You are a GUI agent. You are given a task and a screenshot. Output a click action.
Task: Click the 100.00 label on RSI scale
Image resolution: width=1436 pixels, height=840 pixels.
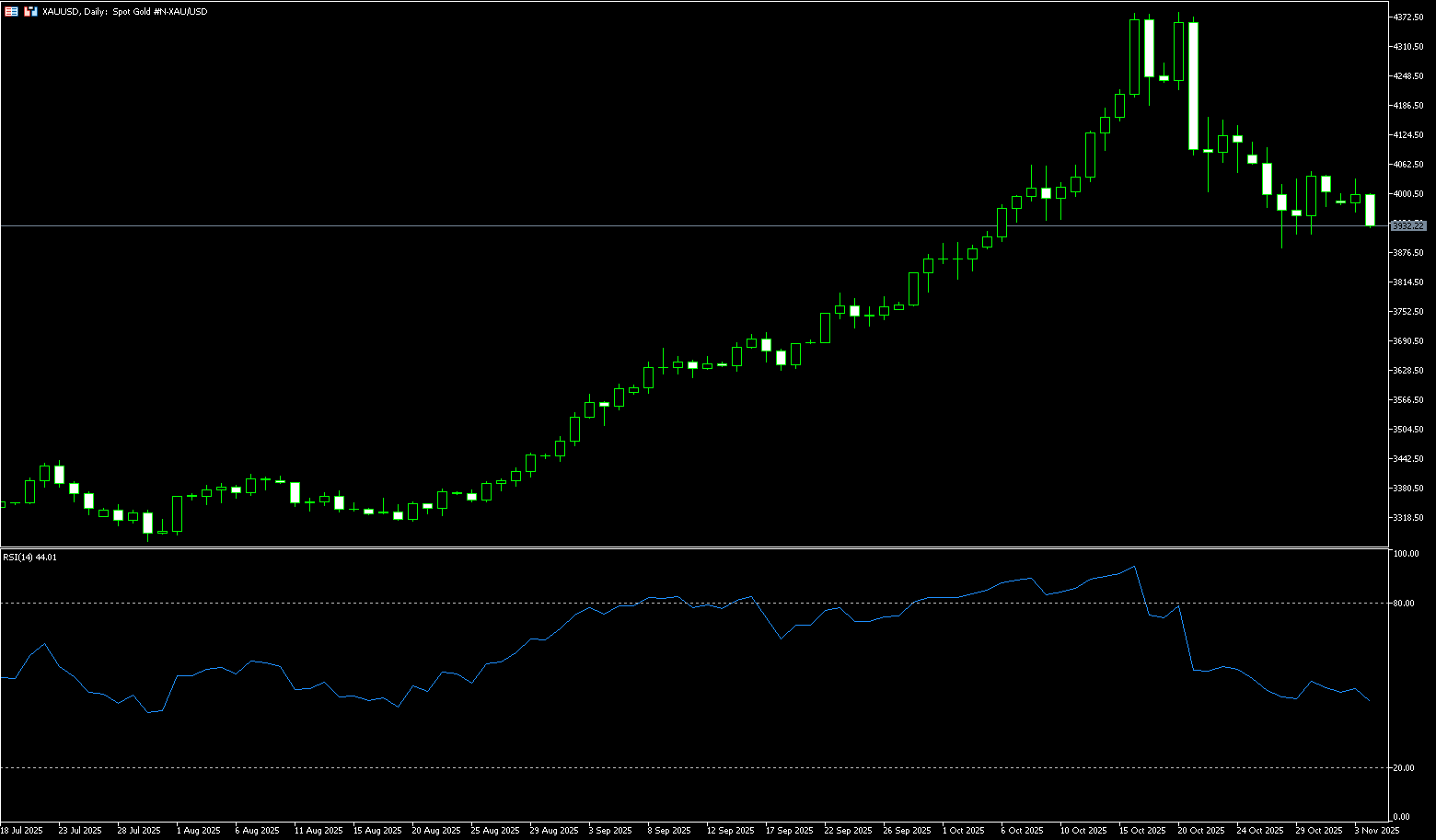click(1406, 554)
